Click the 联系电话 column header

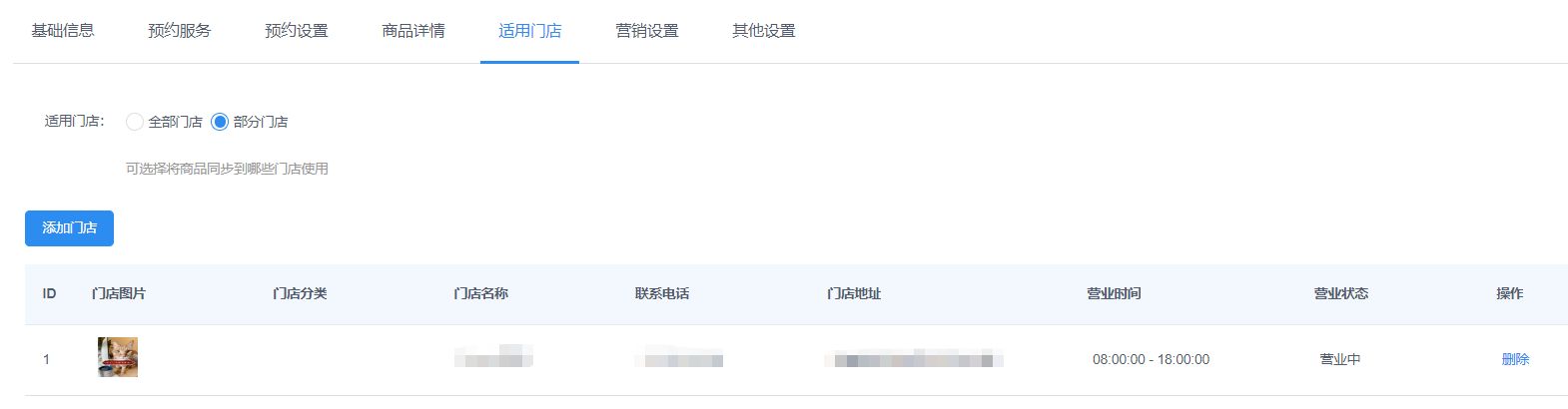tap(662, 293)
